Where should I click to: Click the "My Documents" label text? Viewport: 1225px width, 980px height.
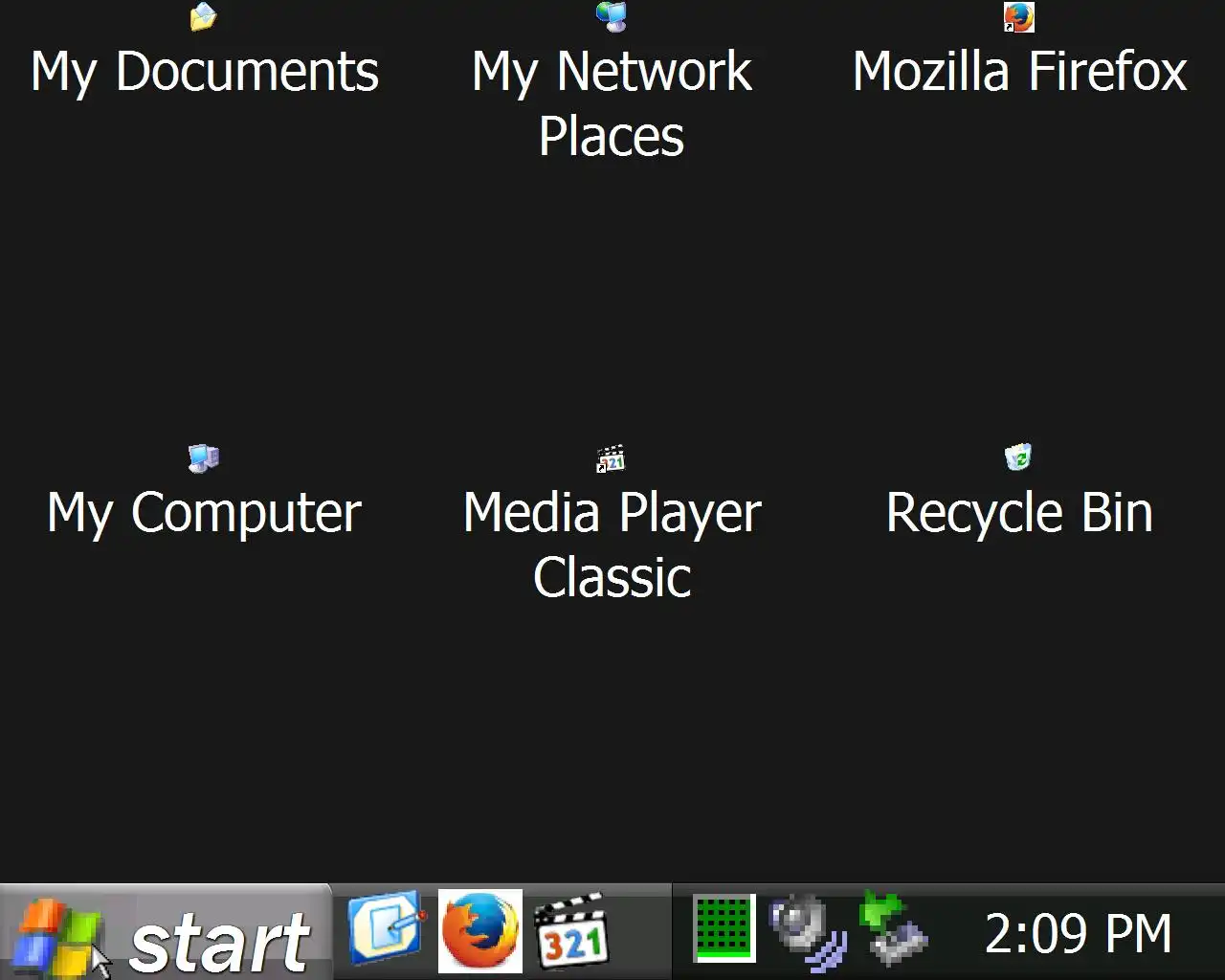204,73
